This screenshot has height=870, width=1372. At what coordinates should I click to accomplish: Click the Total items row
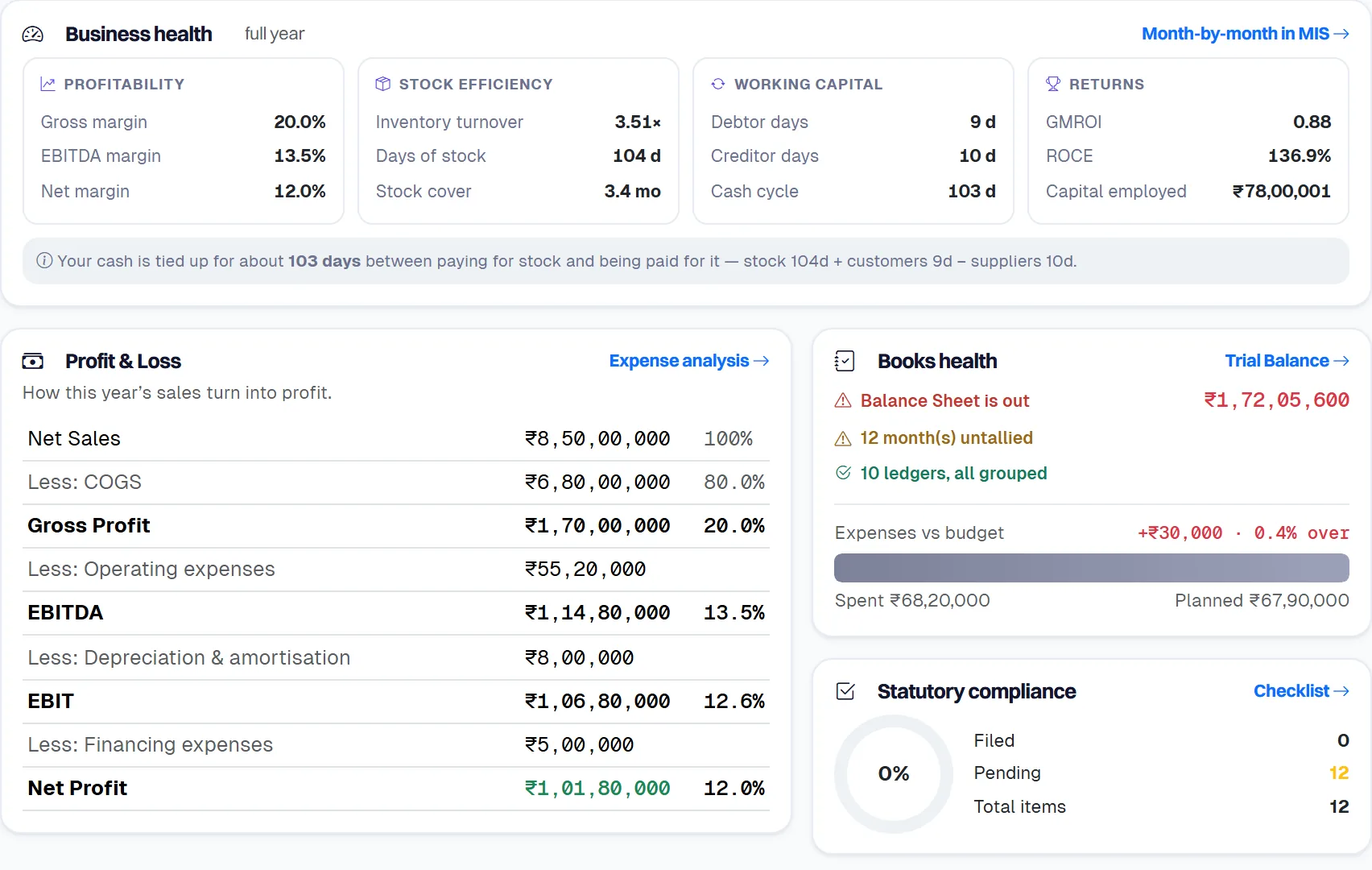click(x=1161, y=806)
